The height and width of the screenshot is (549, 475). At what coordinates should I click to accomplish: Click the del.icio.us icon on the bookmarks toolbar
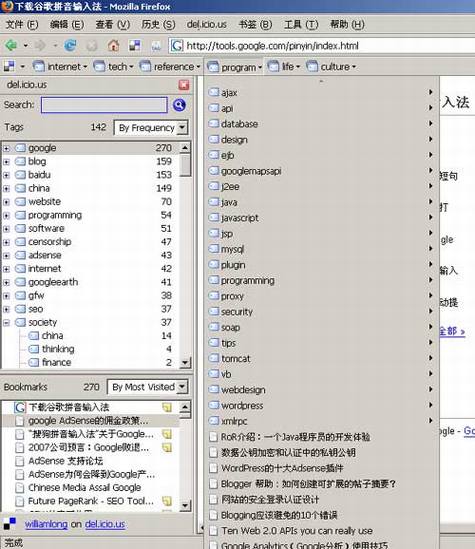pos(9,66)
